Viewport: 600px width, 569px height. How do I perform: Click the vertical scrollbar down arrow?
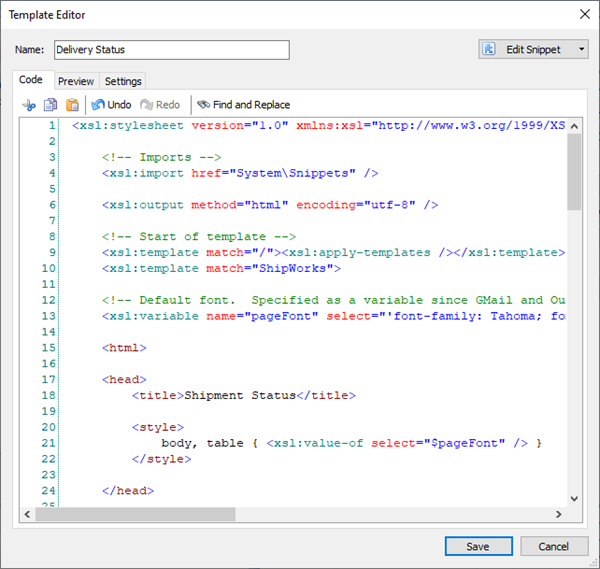574,498
